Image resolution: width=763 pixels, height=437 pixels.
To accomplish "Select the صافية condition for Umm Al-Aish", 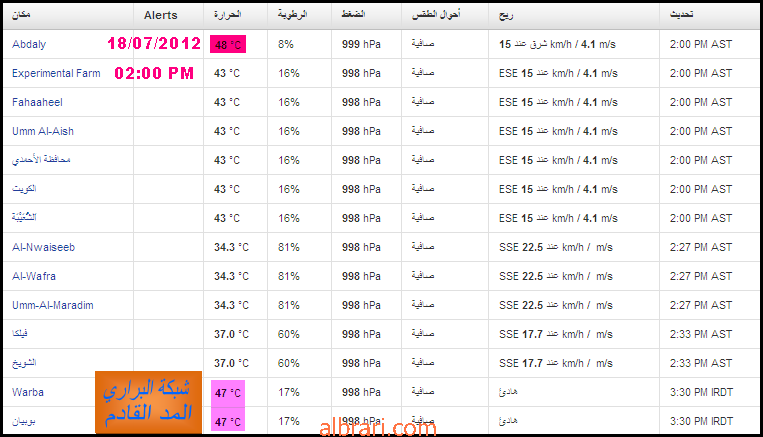I will pos(423,130).
